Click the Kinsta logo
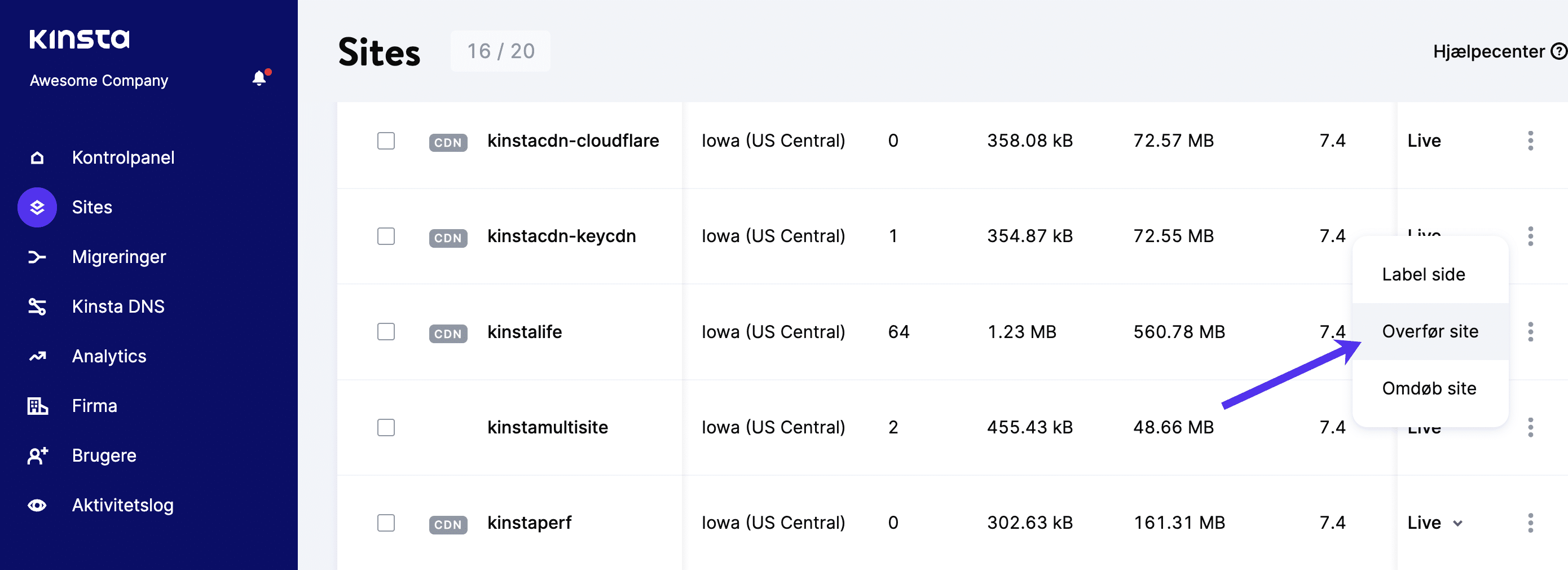This screenshot has width=1568, height=570. (x=80, y=39)
